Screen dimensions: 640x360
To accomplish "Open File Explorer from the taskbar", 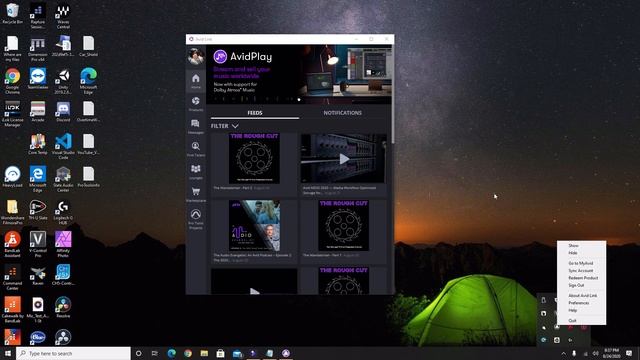I will 204,353.
